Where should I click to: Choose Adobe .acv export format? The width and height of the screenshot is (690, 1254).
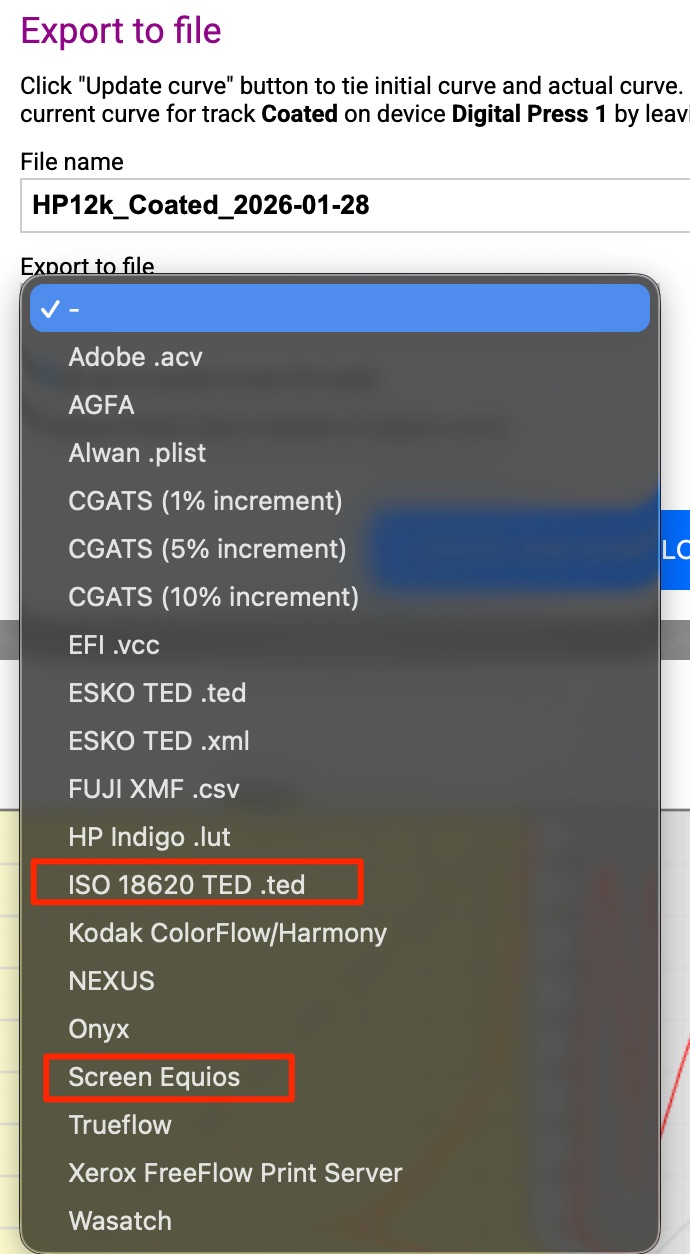[x=135, y=357]
